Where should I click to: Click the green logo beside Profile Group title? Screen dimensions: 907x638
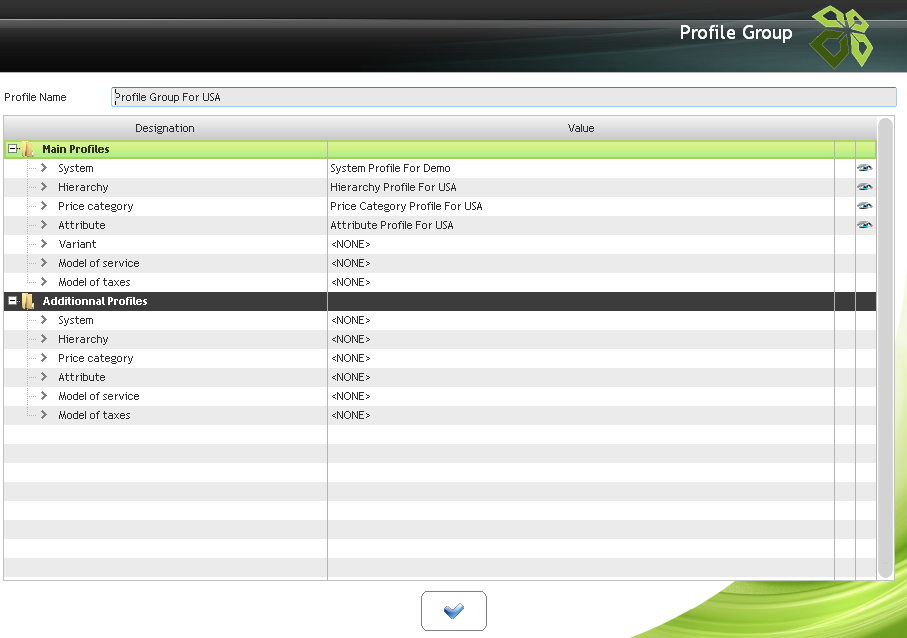[840, 36]
